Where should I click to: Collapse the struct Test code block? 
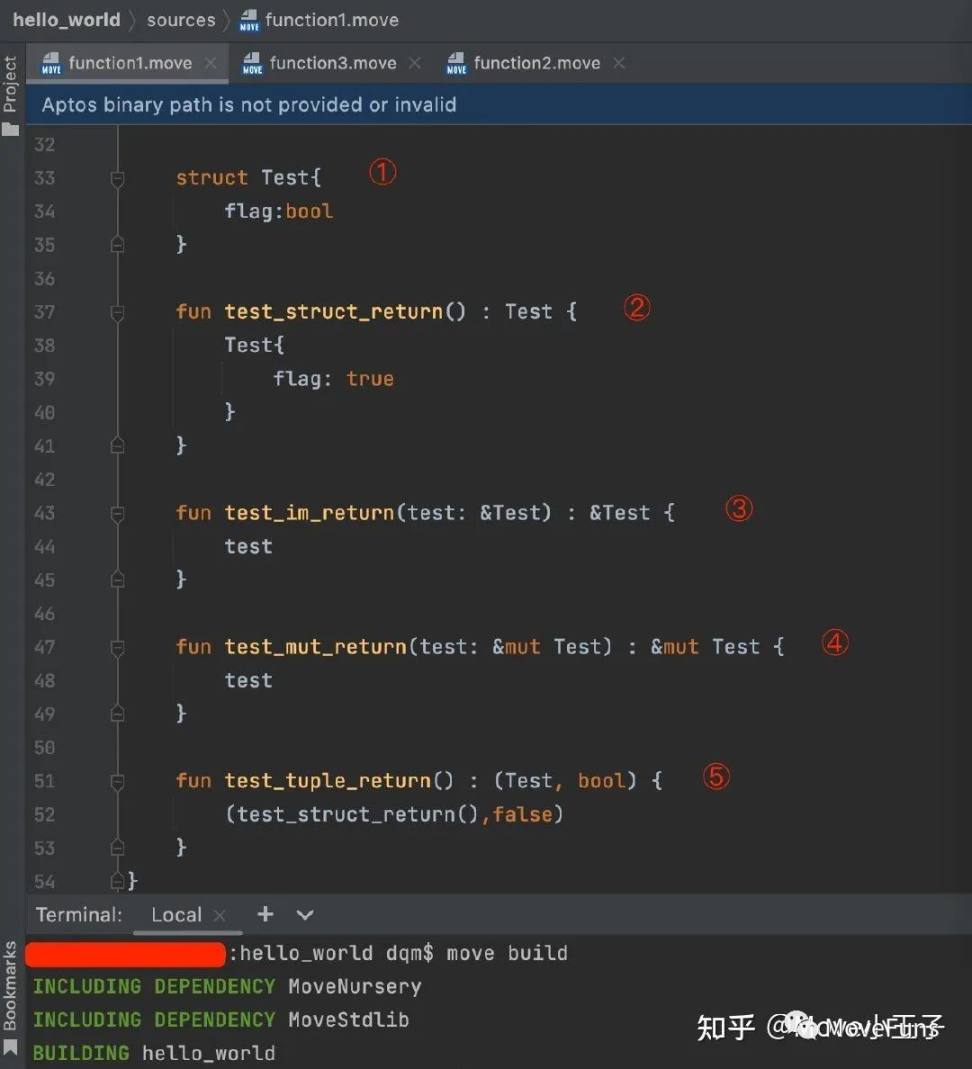tap(117, 178)
